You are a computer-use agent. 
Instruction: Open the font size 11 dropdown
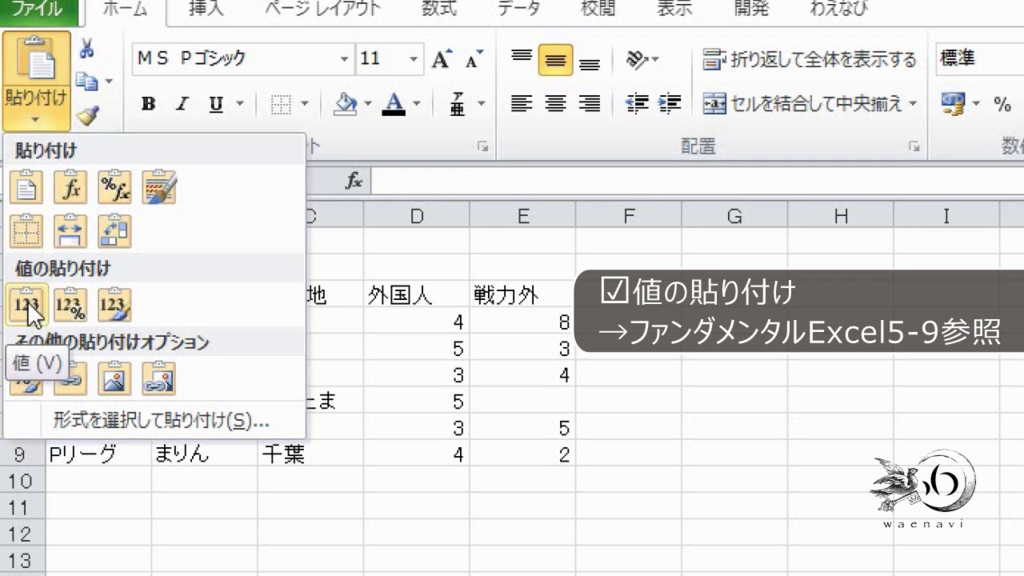point(413,59)
